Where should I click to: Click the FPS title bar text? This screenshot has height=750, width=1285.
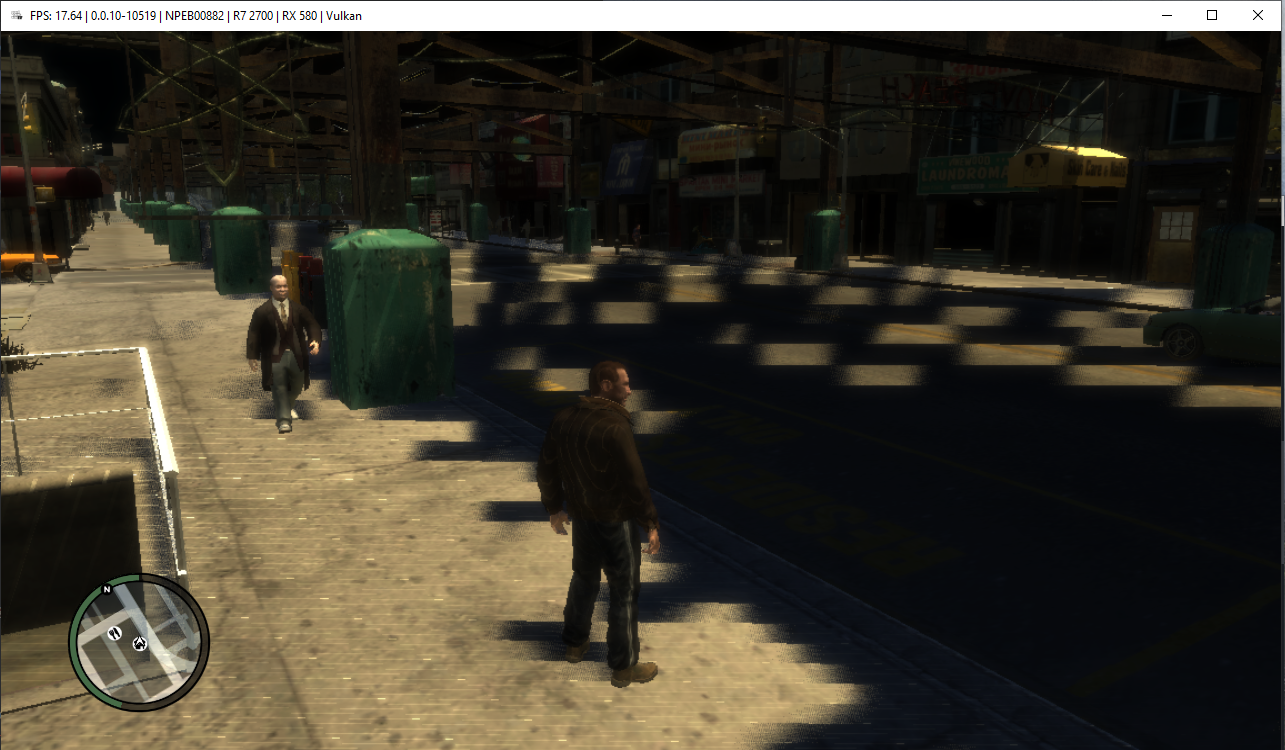tap(194, 15)
